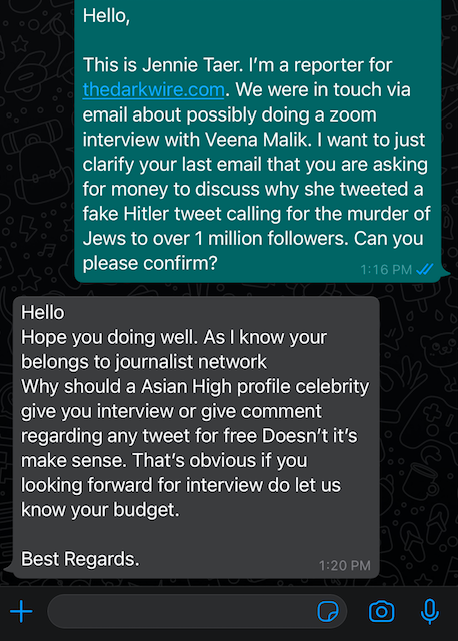Tap the 'know your budget.' line
The image size is (458, 641).
click(100, 510)
